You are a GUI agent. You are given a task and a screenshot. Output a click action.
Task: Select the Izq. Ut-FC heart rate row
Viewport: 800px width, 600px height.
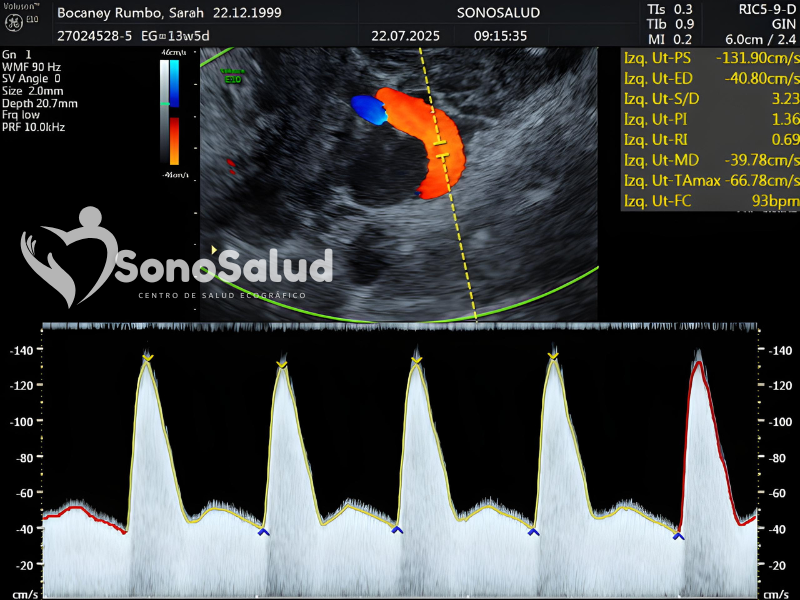[x=710, y=201]
